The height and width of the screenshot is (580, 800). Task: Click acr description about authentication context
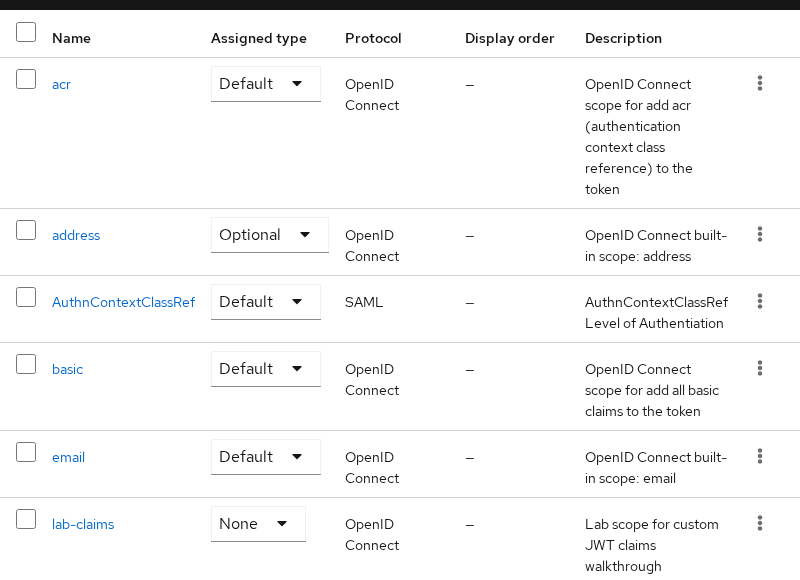click(x=639, y=137)
